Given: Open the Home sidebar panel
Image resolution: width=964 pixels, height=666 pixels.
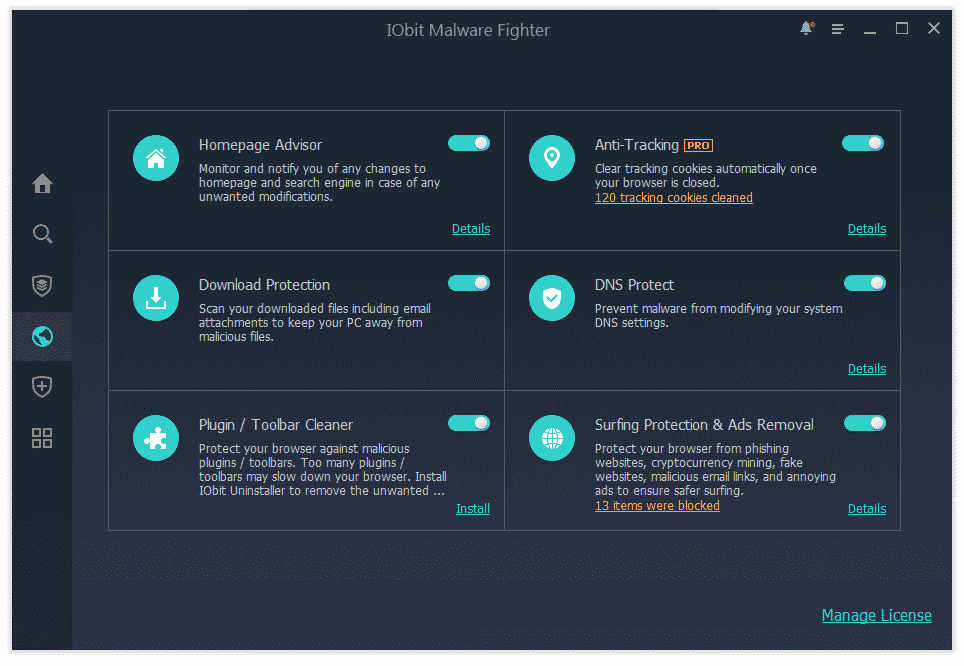Looking at the screenshot, I should pos(42,184).
